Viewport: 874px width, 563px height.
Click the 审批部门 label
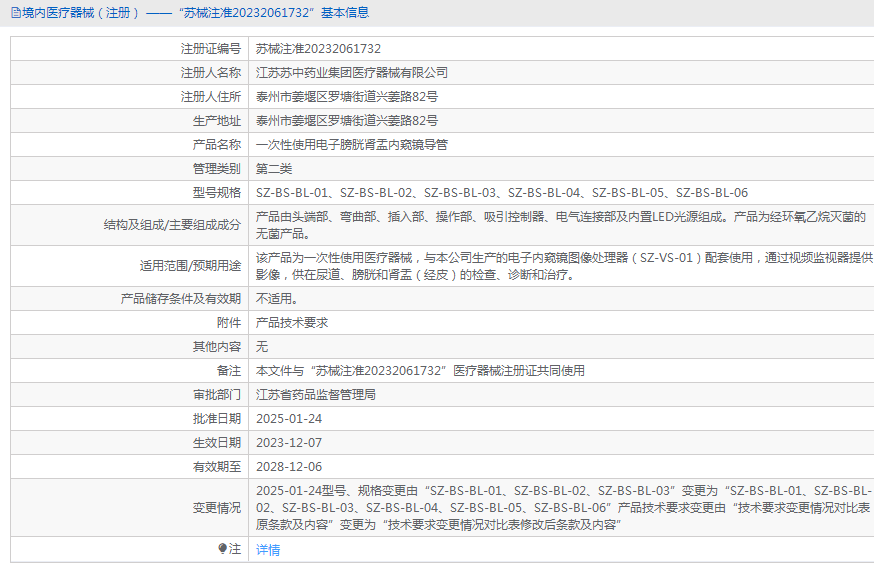point(217,395)
